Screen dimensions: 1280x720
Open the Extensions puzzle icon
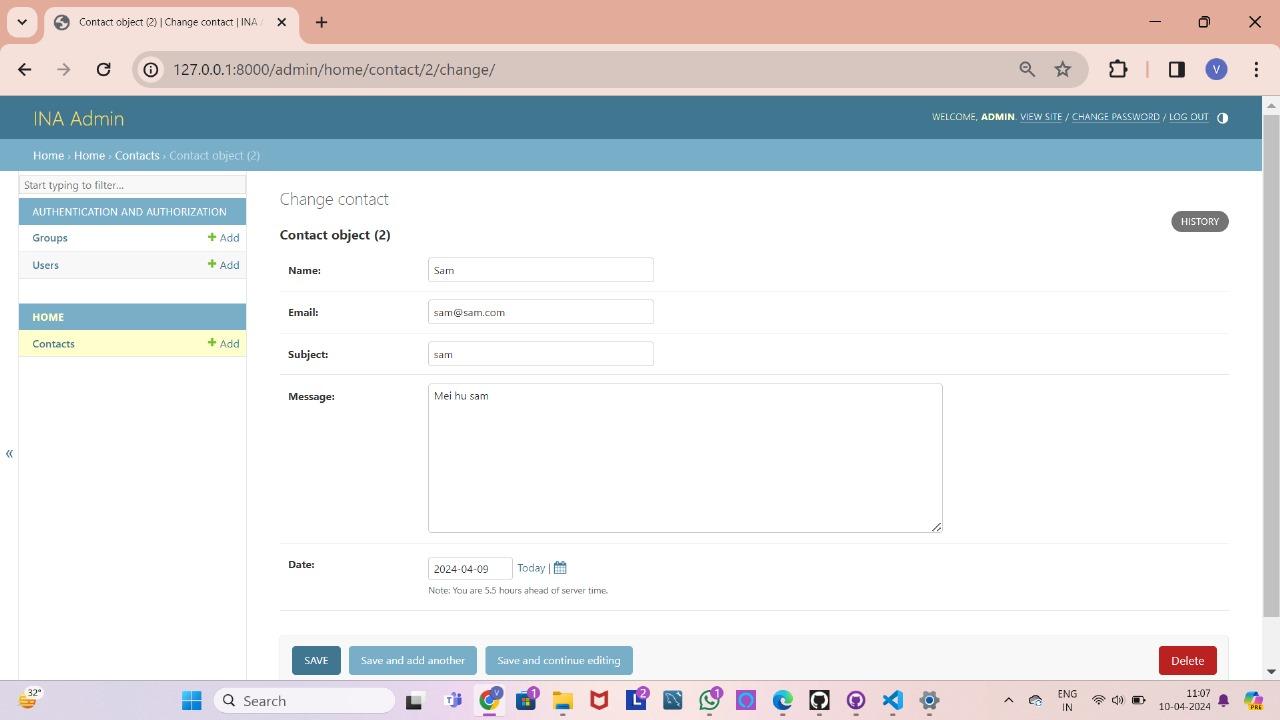1118,69
